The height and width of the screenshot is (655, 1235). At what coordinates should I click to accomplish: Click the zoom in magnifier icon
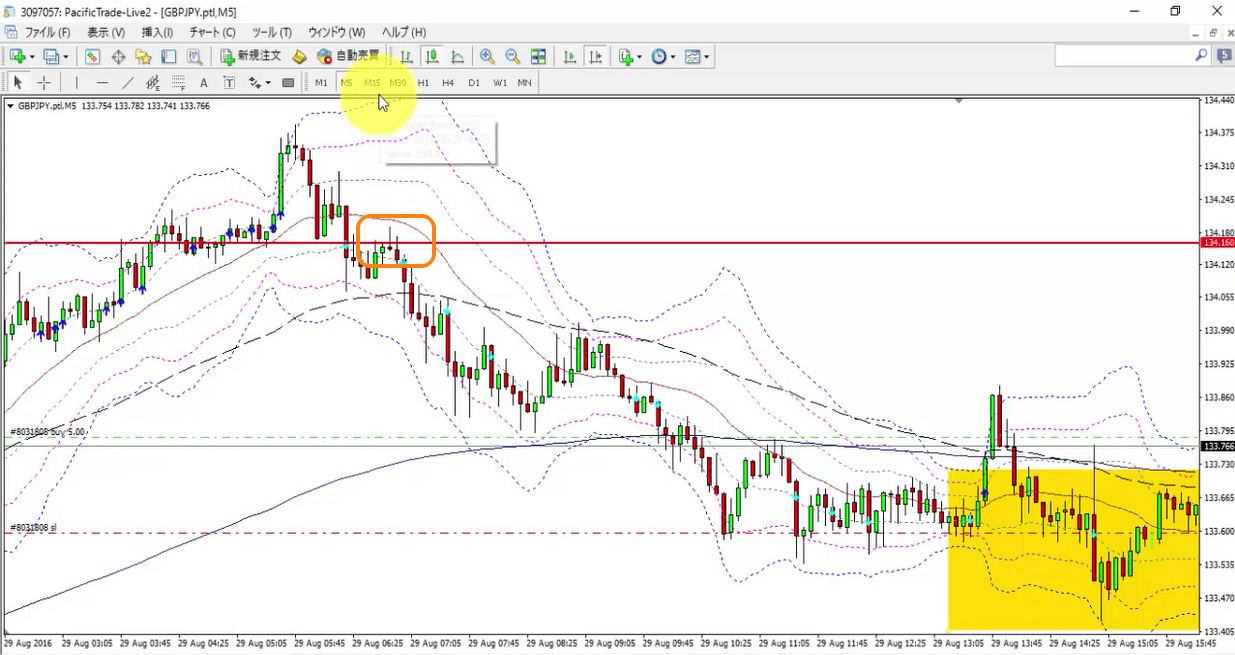coord(486,56)
